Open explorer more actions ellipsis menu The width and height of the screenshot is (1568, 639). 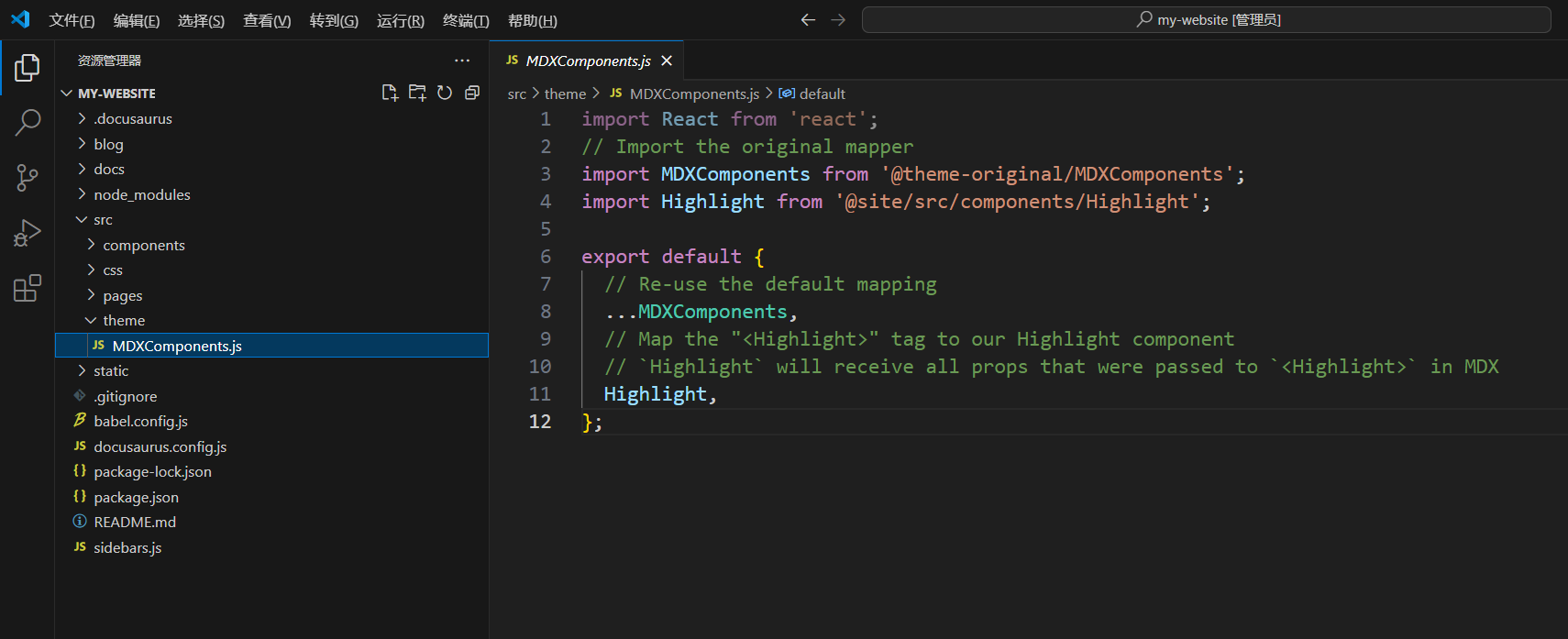click(462, 61)
